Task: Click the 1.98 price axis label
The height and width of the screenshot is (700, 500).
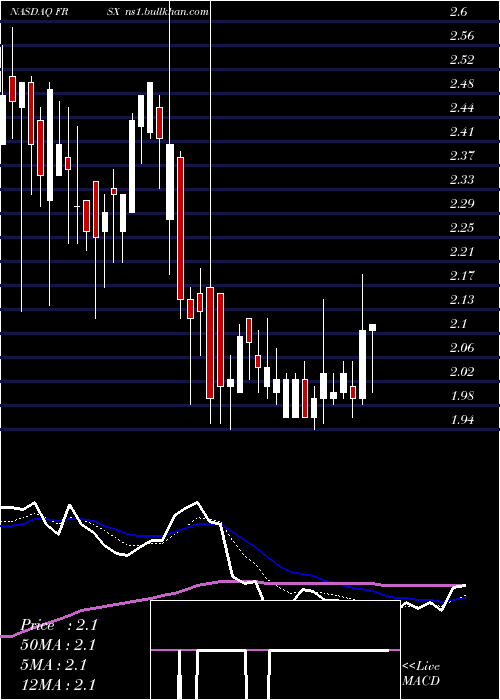Action: coord(462,396)
